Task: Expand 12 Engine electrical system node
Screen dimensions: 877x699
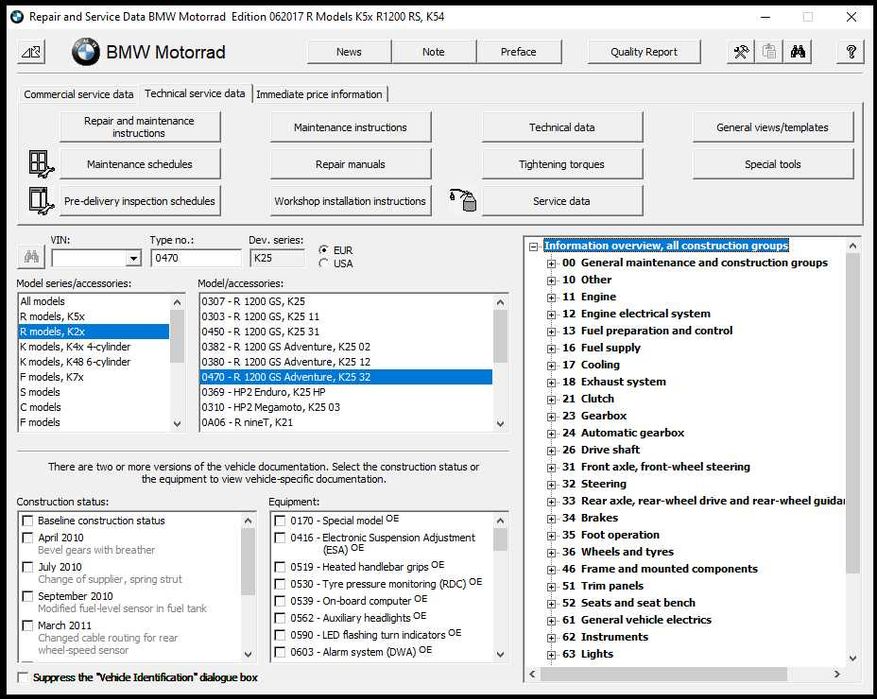Action: 551,314
